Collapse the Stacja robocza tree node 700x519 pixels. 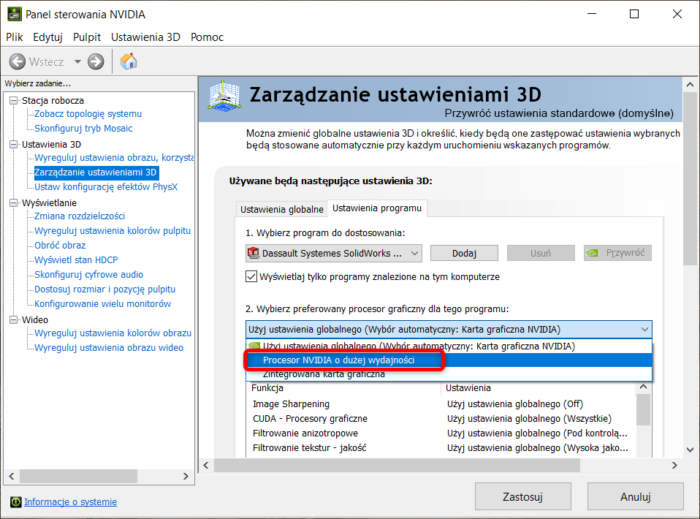point(14,100)
